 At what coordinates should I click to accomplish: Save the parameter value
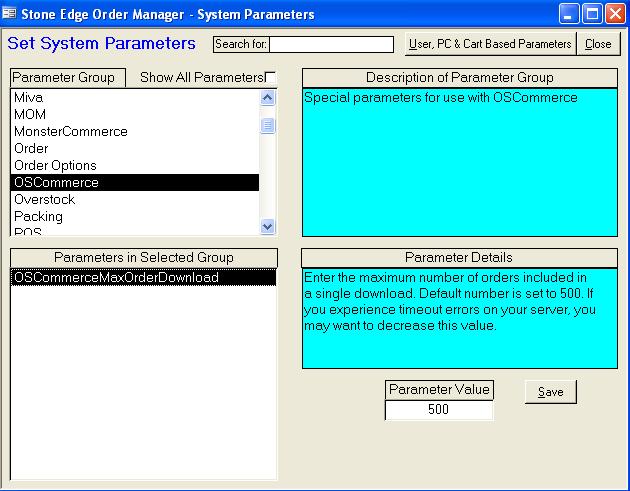point(550,392)
